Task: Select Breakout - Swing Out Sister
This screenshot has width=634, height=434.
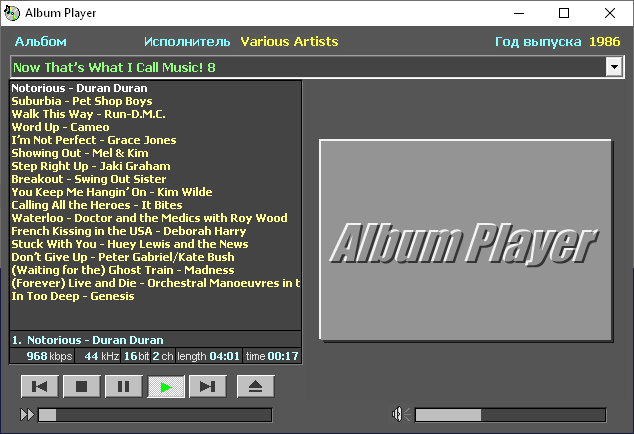Action: click(89, 179)
